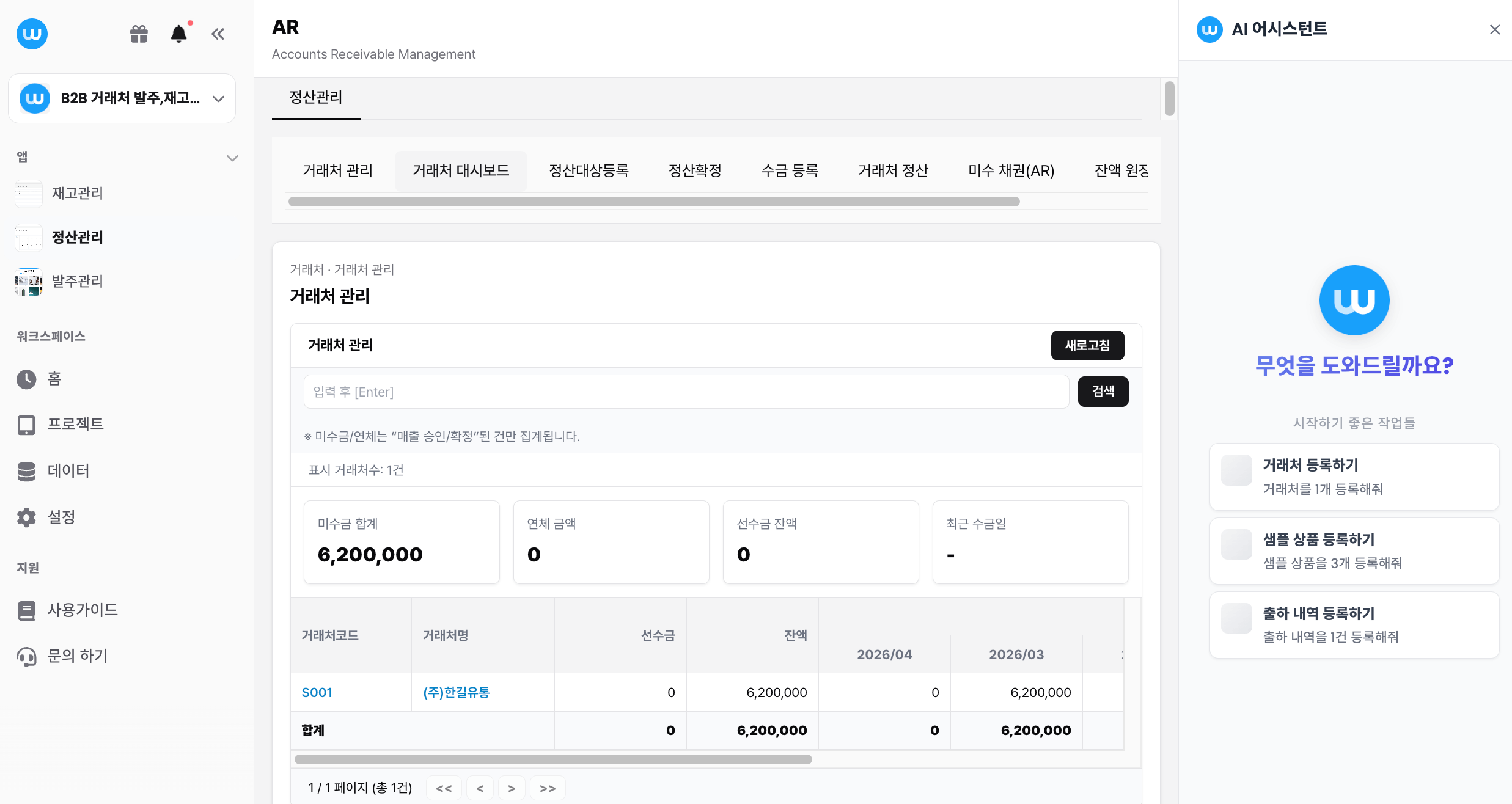This screenshot has width=1512, height=804.
Task: Click the 새로고침 refresh button
Action: pos(1087,345)
